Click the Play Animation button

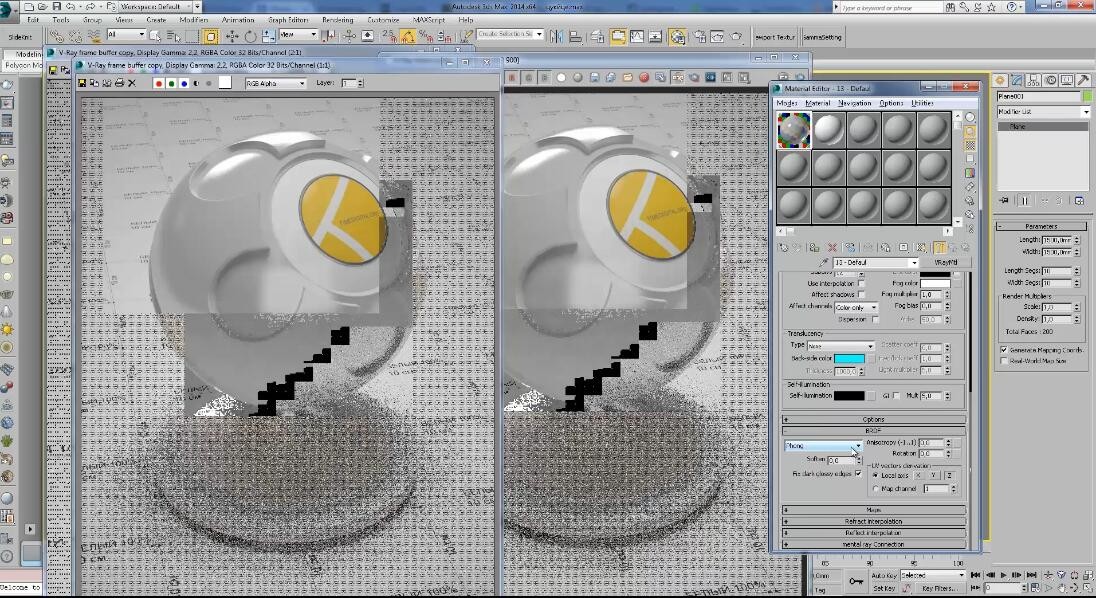1003,575
